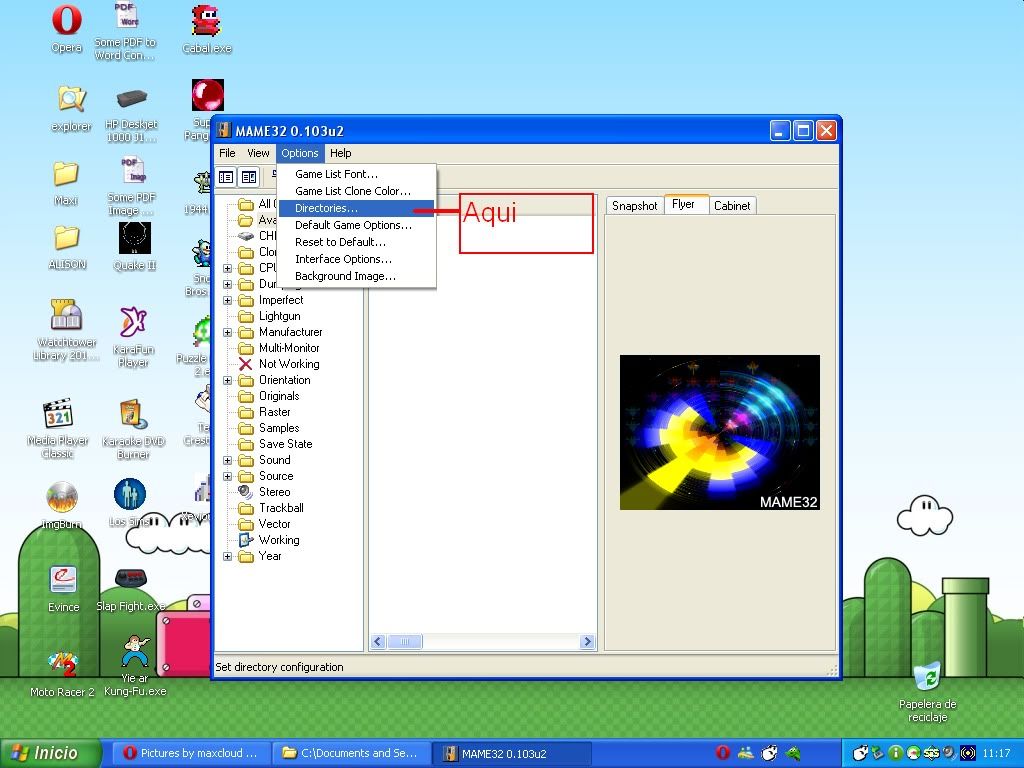This screenshot has width=1024, height=768.
Task: Launch Yie ar Kung-Fu.exe icon
Action: click(135, 666)
